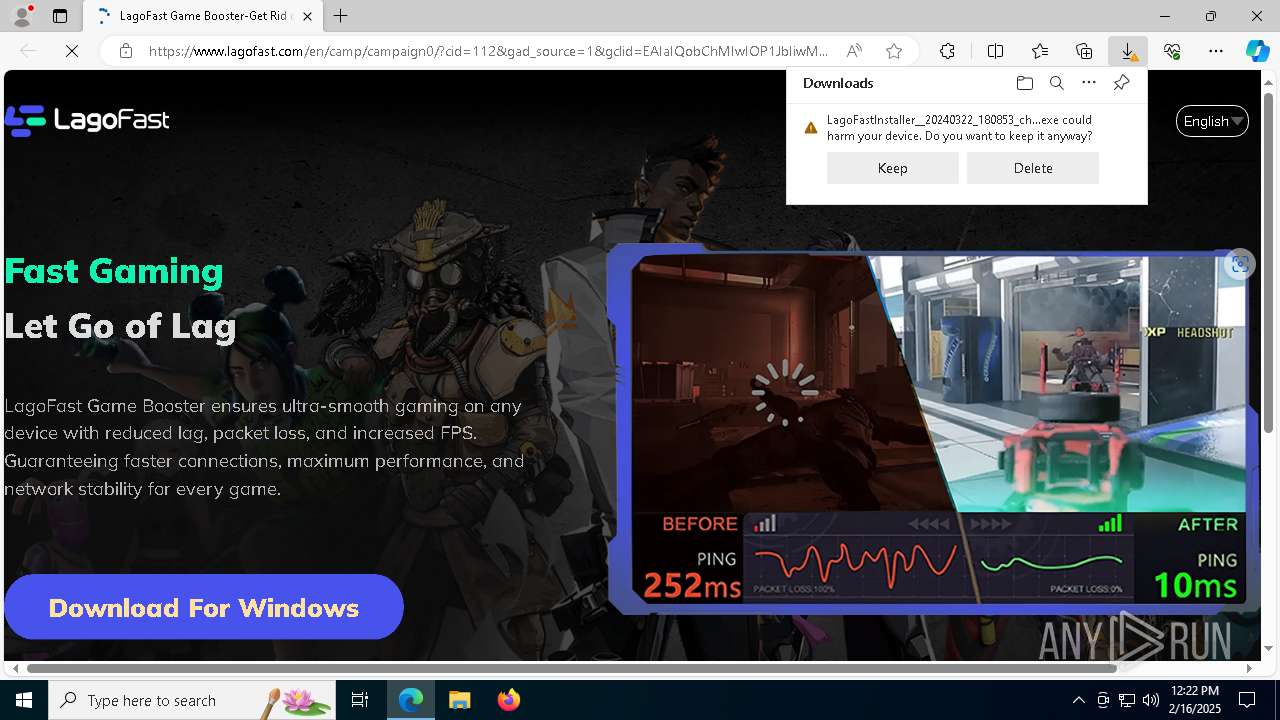
Task: Open a new tab with plus button
Action: (341, 16)
